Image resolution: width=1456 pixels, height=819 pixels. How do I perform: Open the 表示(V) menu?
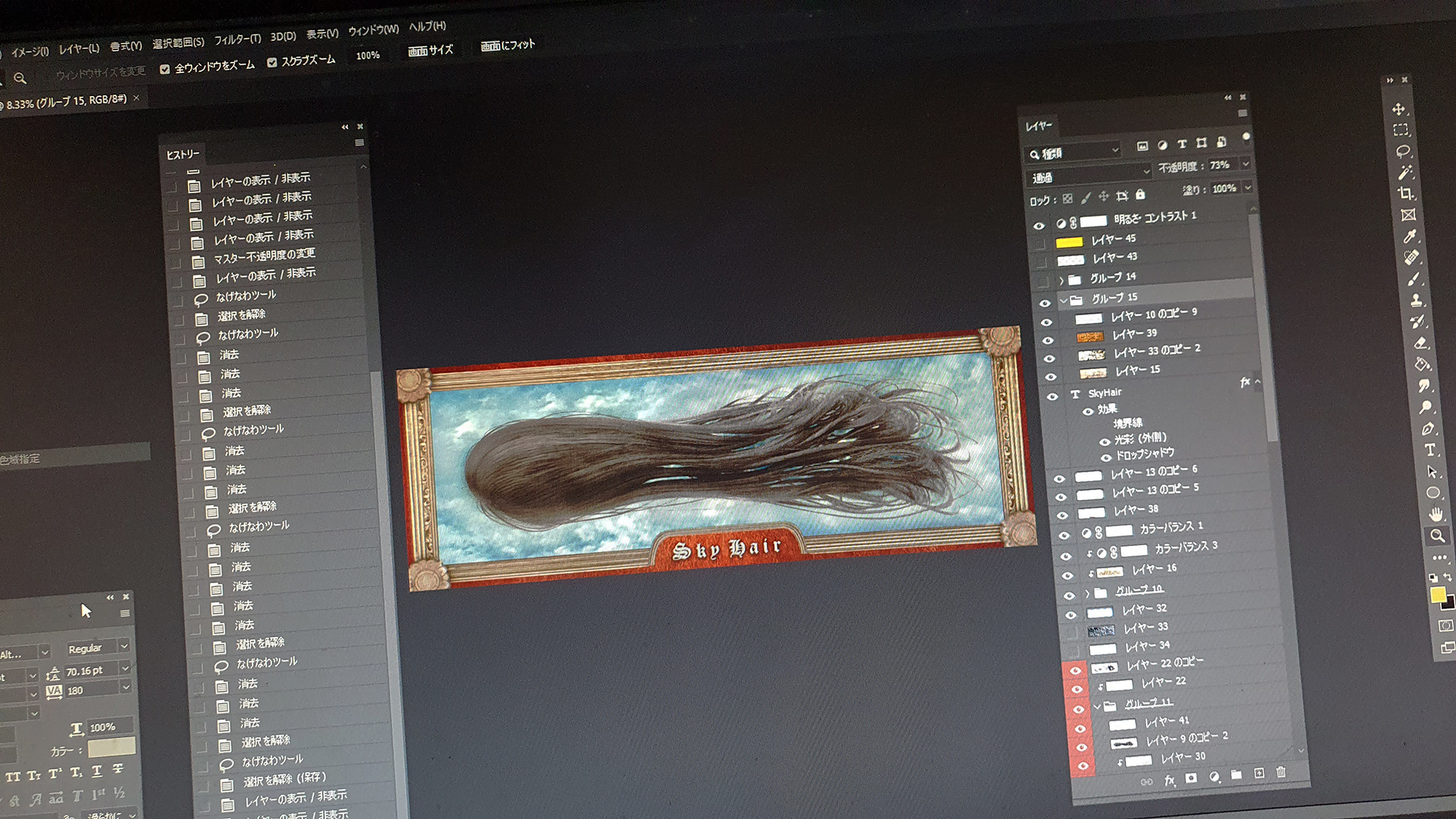click(322, 33)
